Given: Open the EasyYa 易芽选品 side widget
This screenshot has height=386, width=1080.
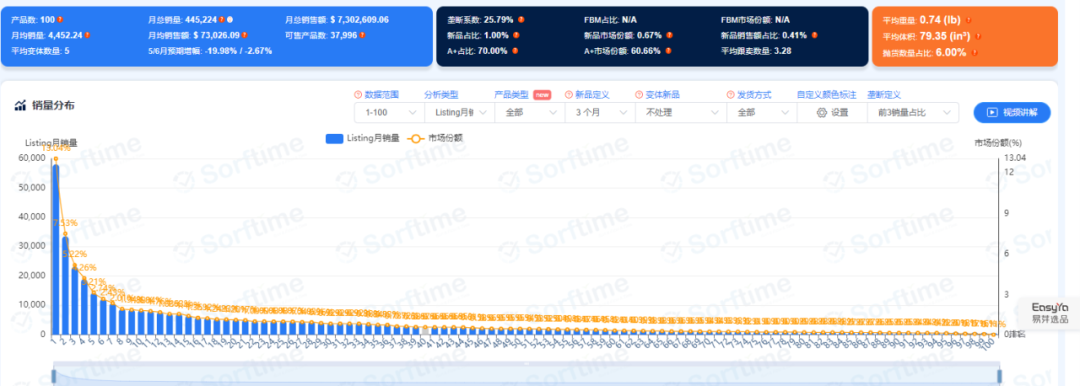Looking at the screenshot, I should point(1050,312).
